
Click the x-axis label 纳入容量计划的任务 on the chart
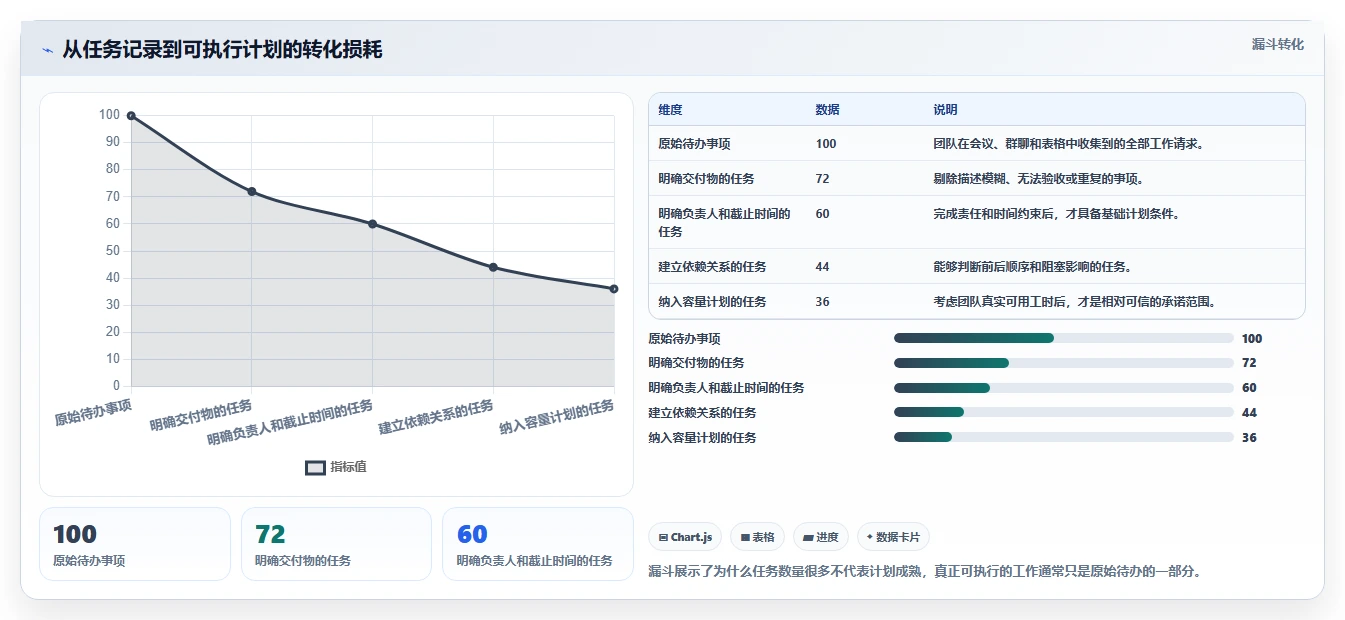557,418
